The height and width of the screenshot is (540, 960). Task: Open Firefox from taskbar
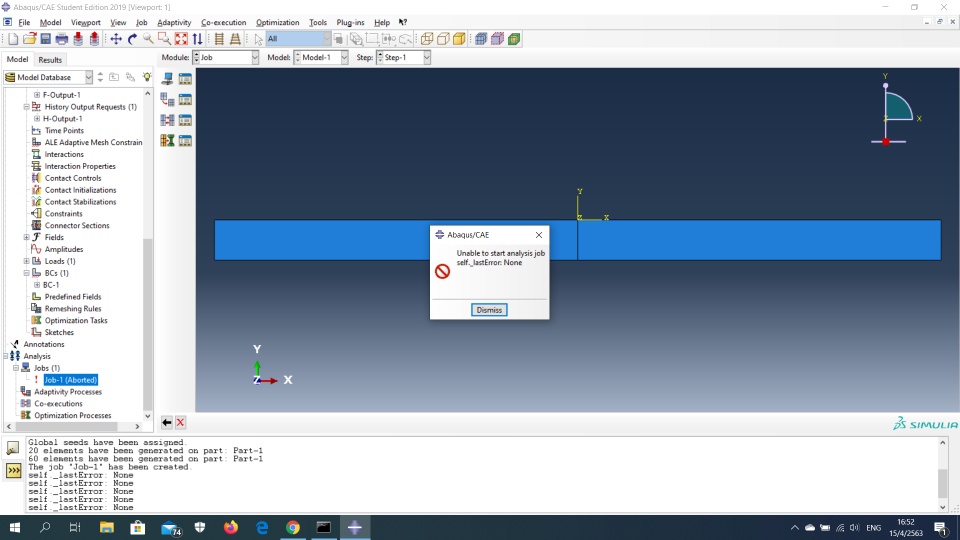pyautogui.click(x=231, y=527)
